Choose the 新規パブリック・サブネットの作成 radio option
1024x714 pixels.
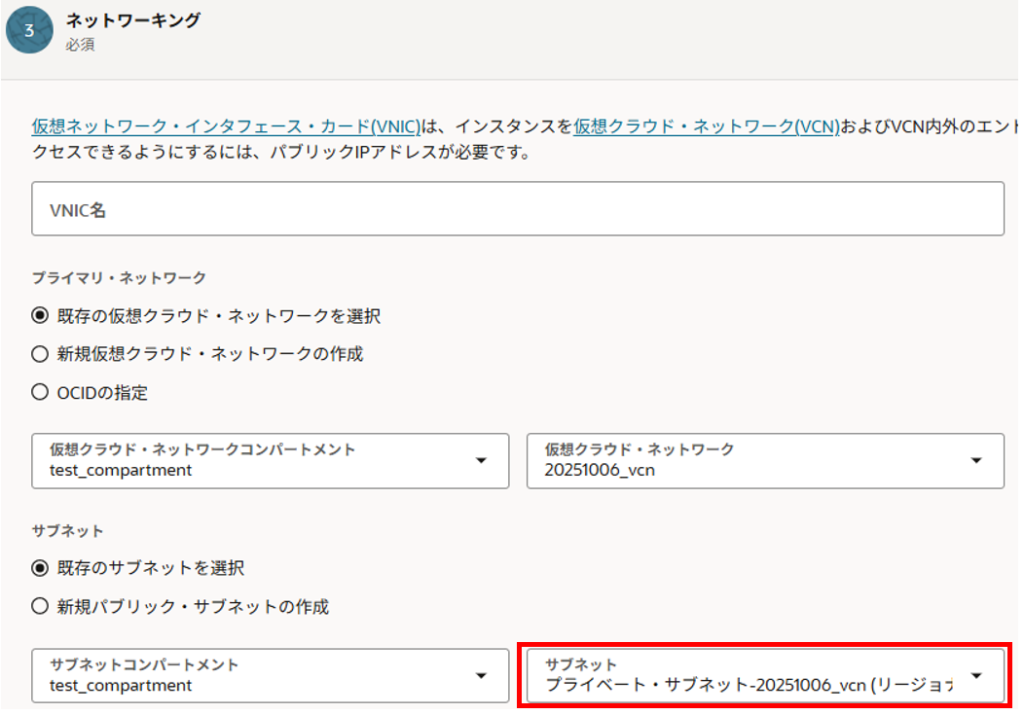click(40, 606)
